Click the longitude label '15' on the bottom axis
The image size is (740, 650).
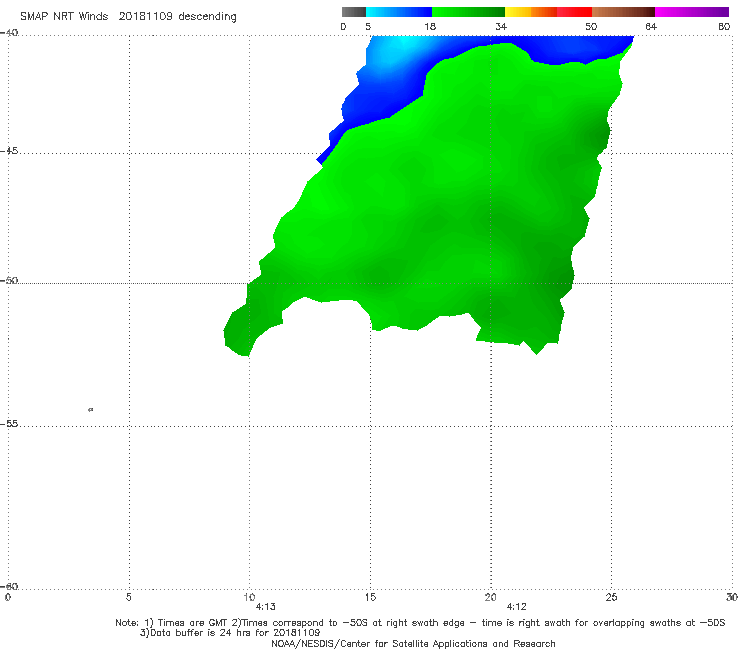point(370,597)
